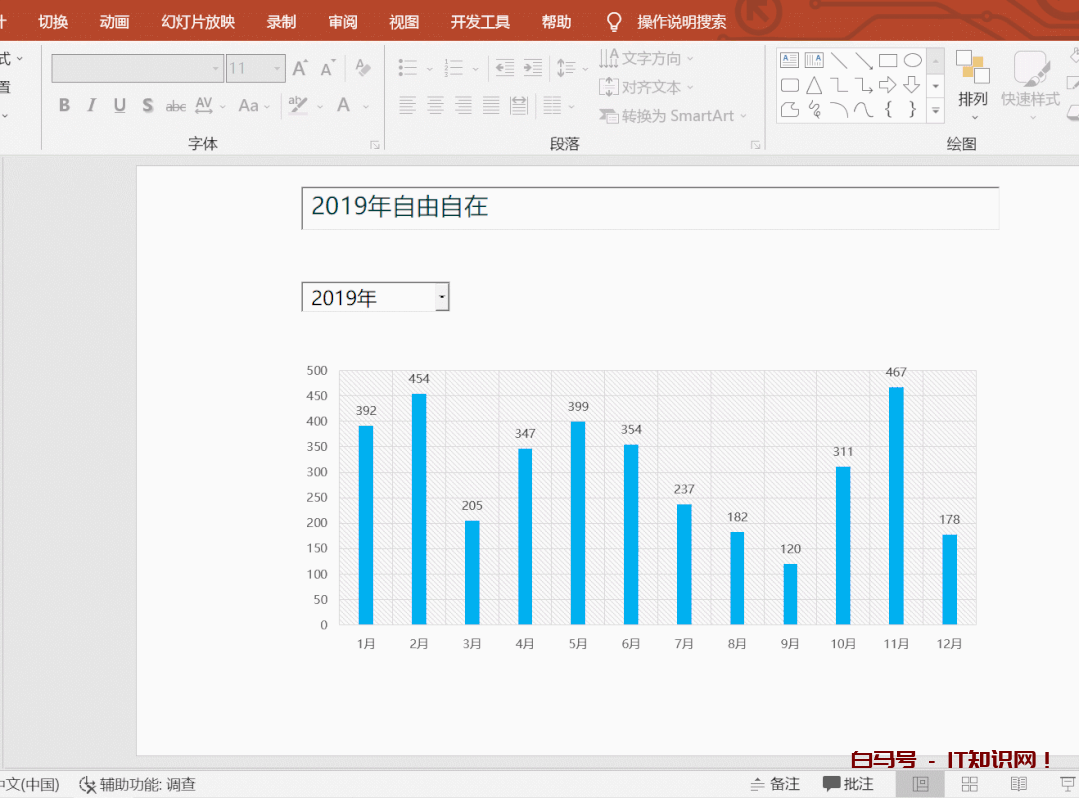Select the freeform scribble tool

tap(814, 110)
